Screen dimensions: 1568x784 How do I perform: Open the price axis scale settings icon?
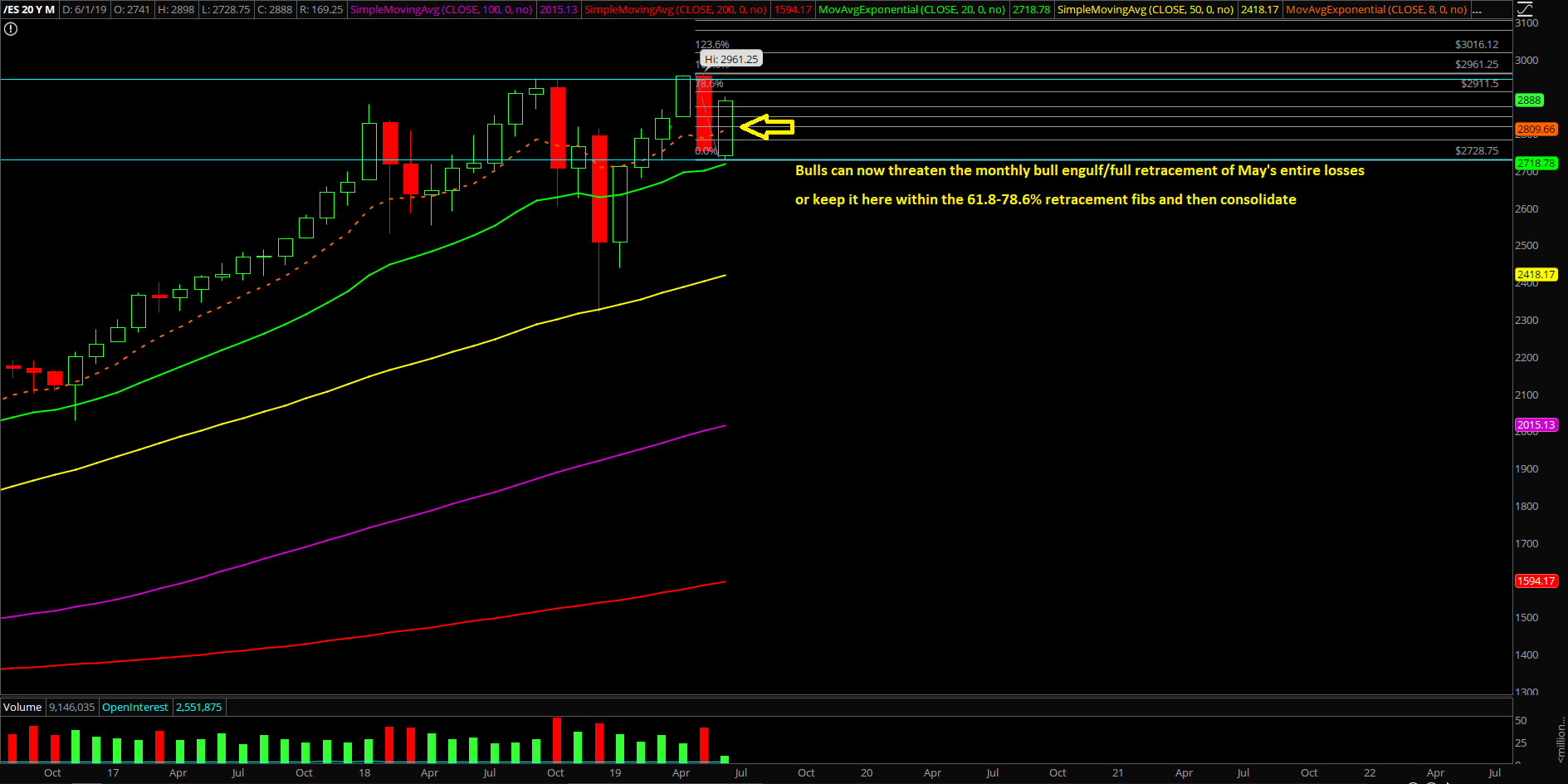click(1526, 9)
